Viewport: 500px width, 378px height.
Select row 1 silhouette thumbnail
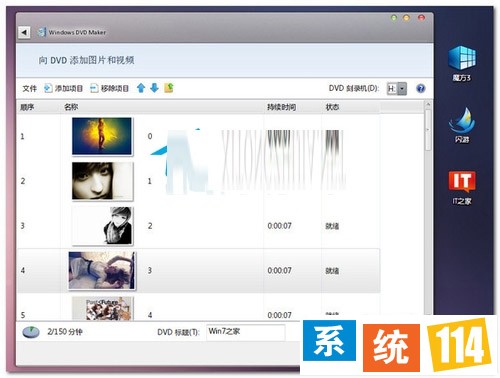[x=102, y=136]
